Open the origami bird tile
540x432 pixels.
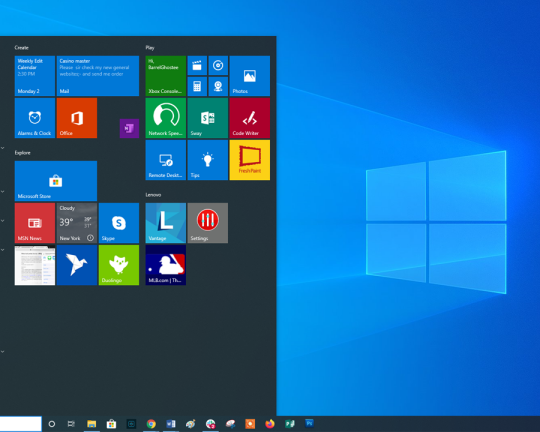pyautogui.click(x=77, y=265)
